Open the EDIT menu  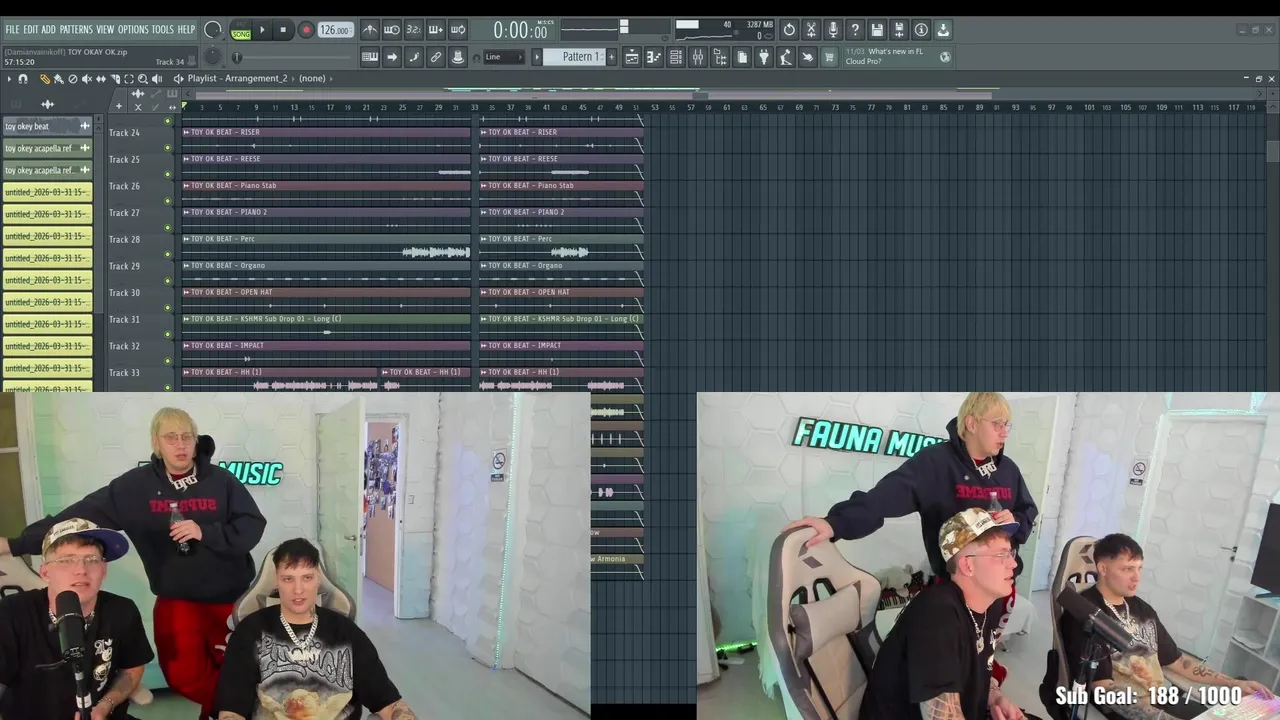click(31, 30)
